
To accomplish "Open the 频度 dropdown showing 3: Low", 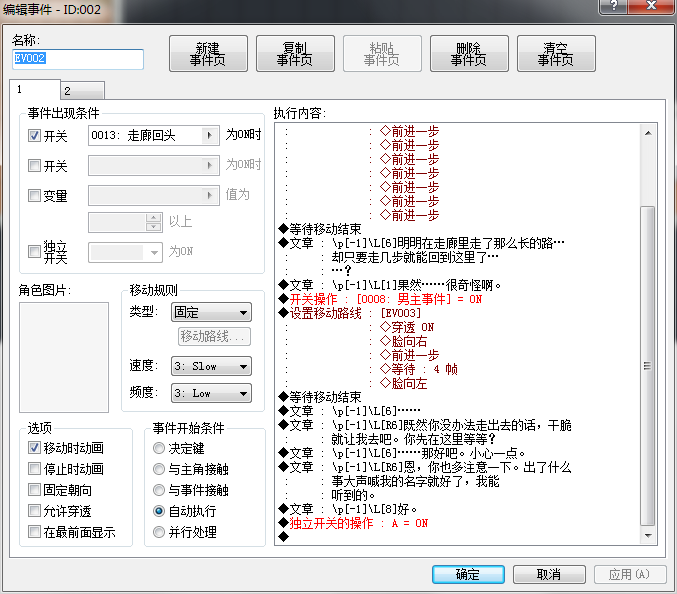I will pos(211,393).
